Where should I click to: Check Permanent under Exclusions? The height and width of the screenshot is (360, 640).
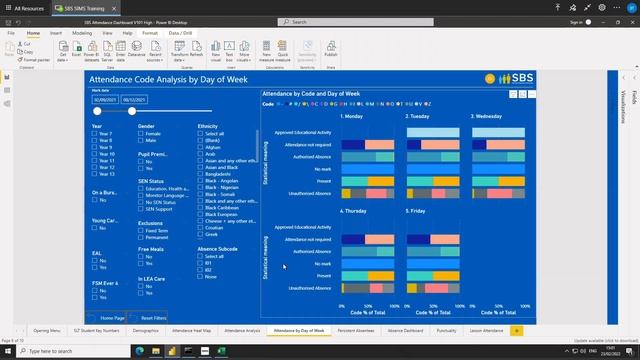point(140,237)
